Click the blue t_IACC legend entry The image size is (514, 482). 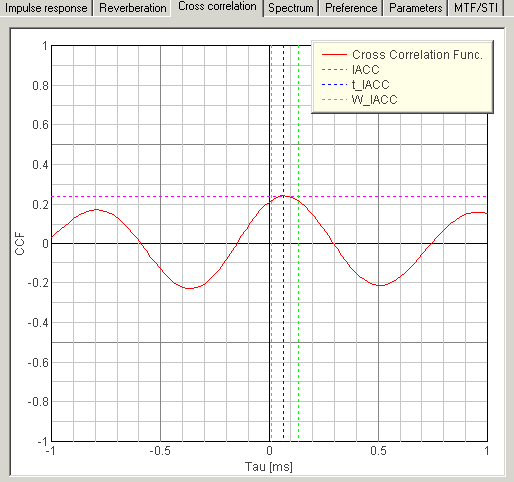click(356, 85)
